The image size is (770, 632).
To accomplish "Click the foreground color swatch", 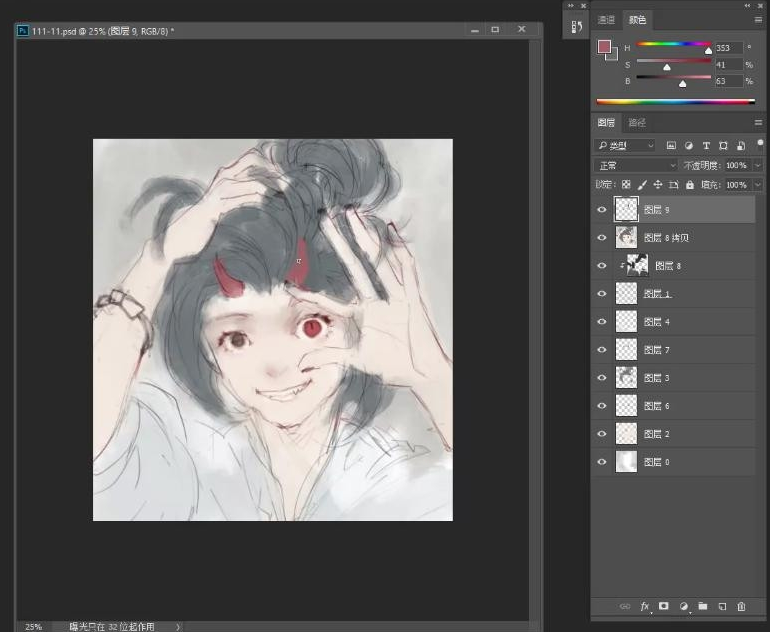I will pyautogui.click(x=603, y=47).
